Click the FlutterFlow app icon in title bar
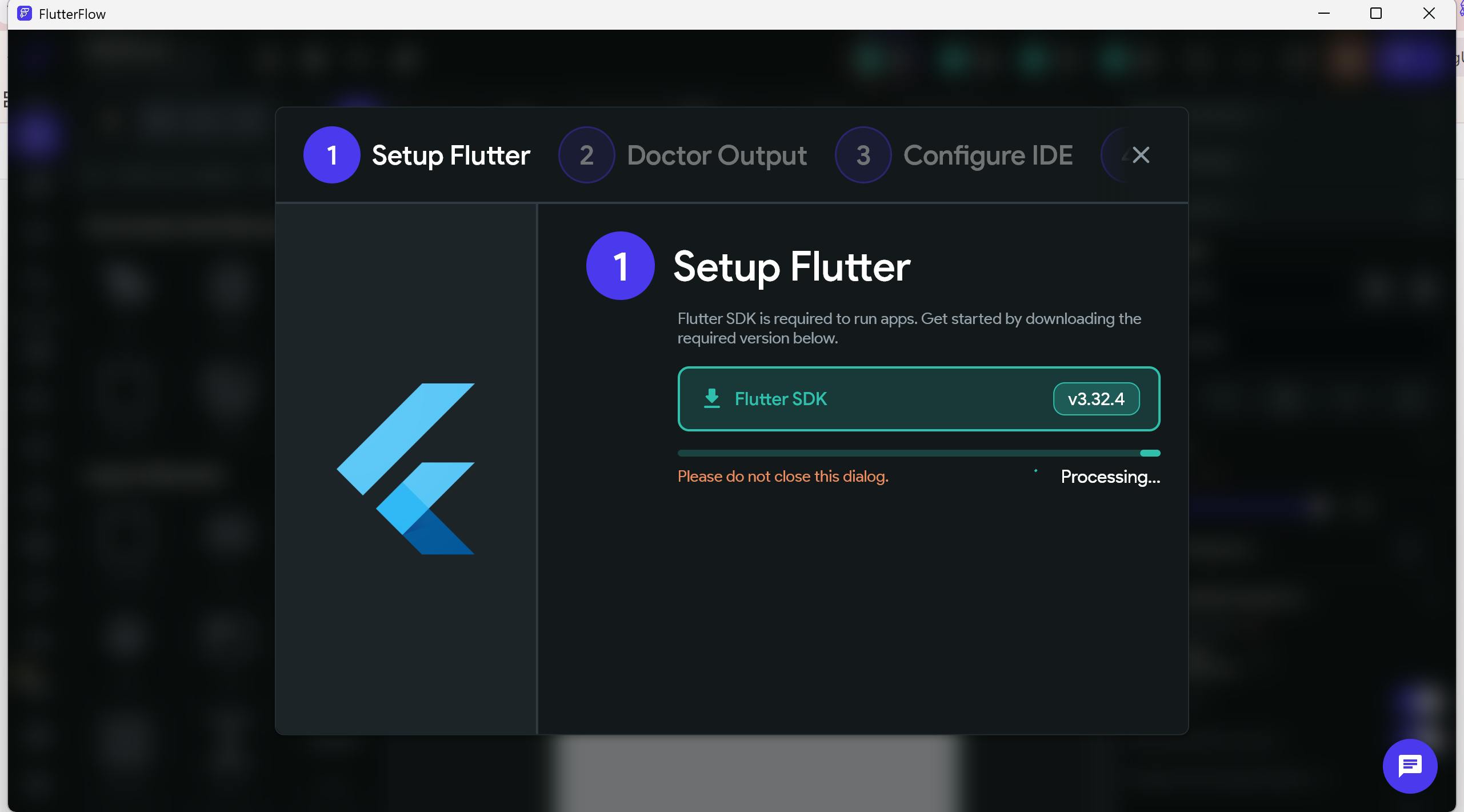The image size is (1464, 812). point(24,14)
